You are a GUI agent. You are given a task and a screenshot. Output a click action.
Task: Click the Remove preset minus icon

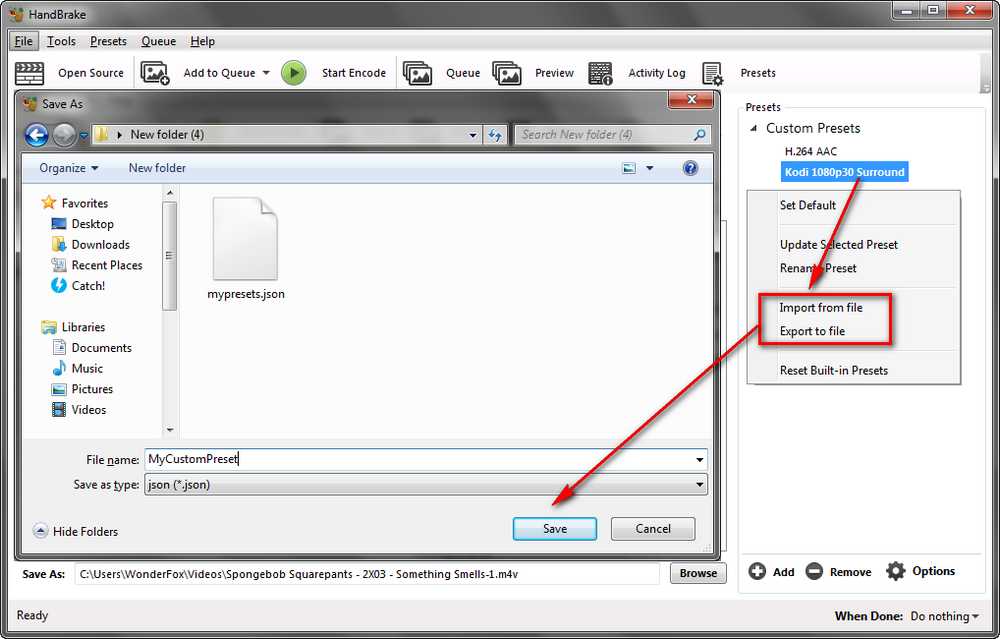point(814,571)
